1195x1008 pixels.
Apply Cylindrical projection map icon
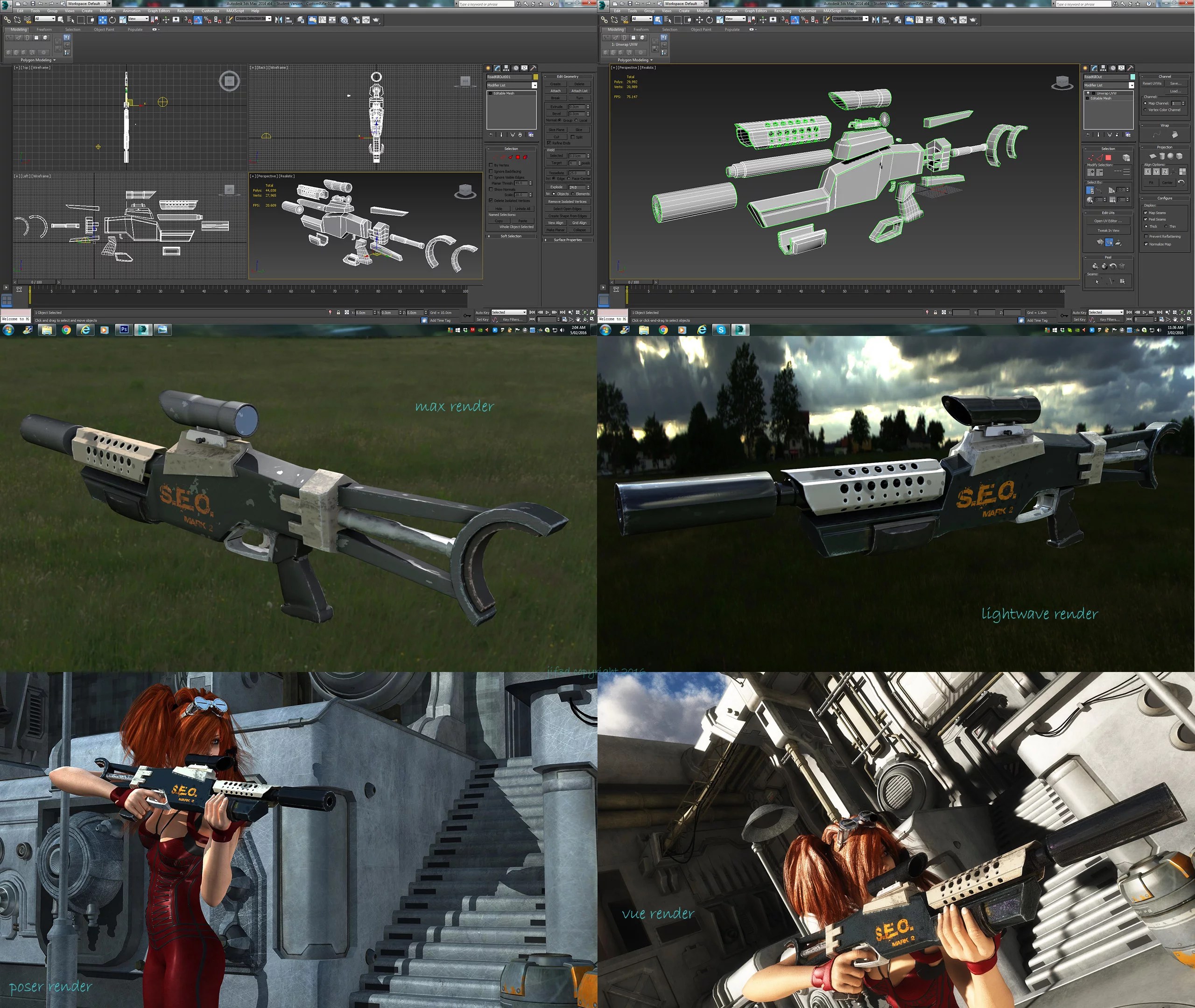coord(1162,156)
